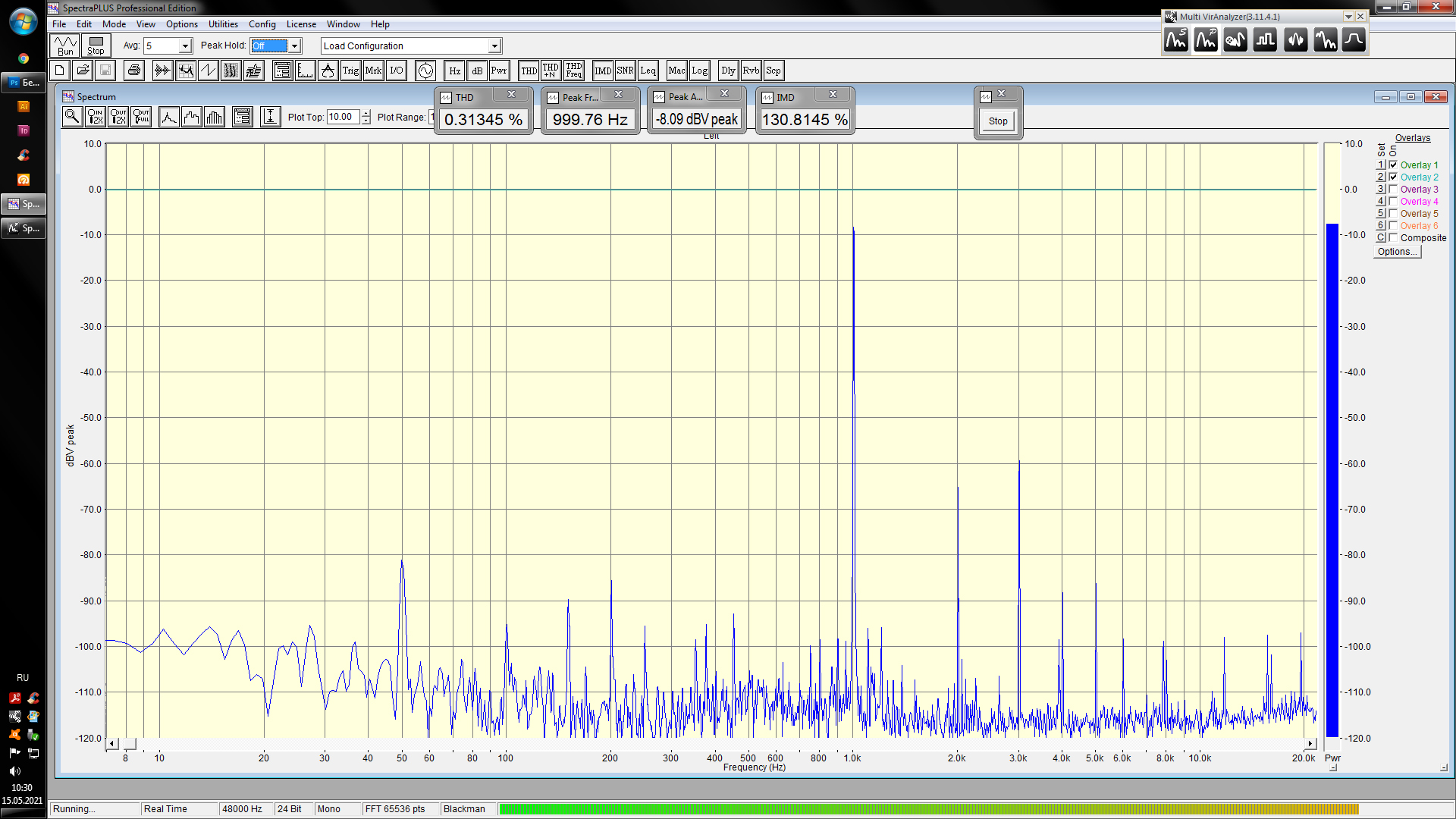The height and width of the screenshot is (819, 1456).
Task: Click the Trig toolbar icon
Action: 350,71
